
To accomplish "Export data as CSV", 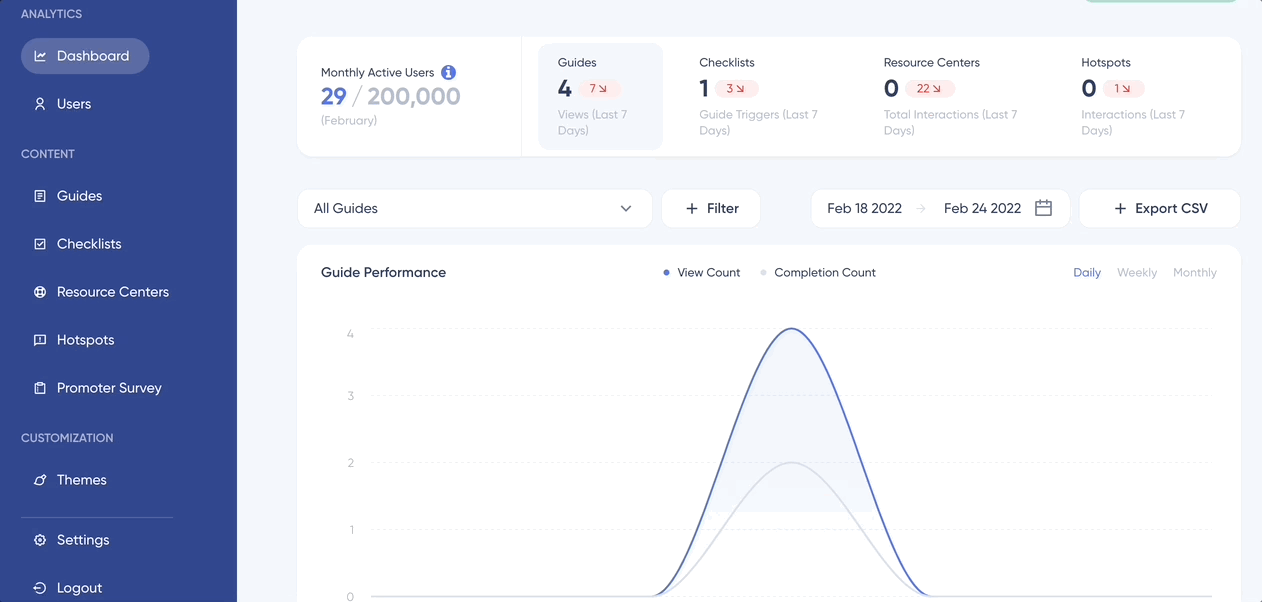I will tap(1159, 208).
